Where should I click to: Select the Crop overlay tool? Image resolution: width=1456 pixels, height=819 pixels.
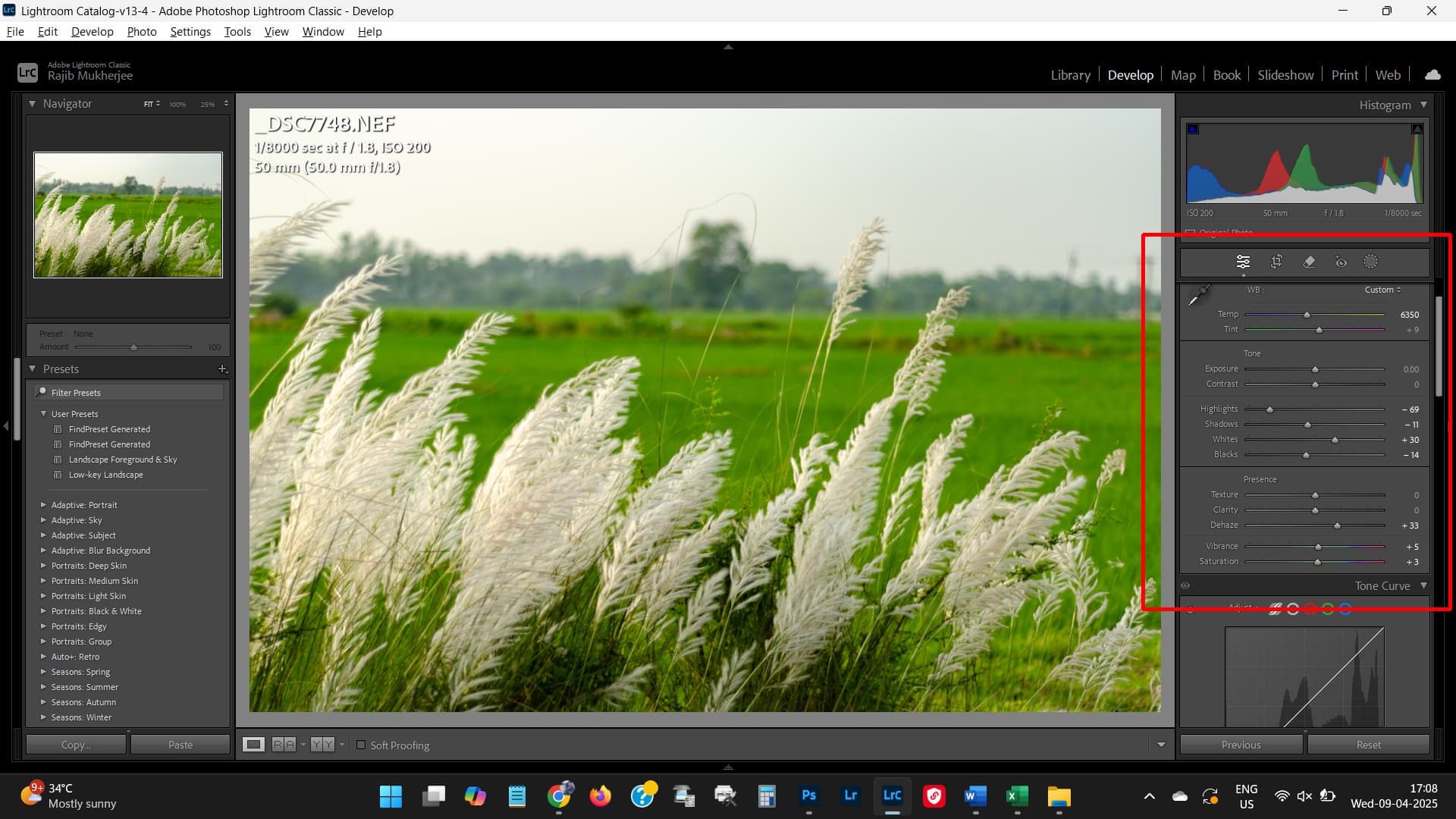[1276, 262]
